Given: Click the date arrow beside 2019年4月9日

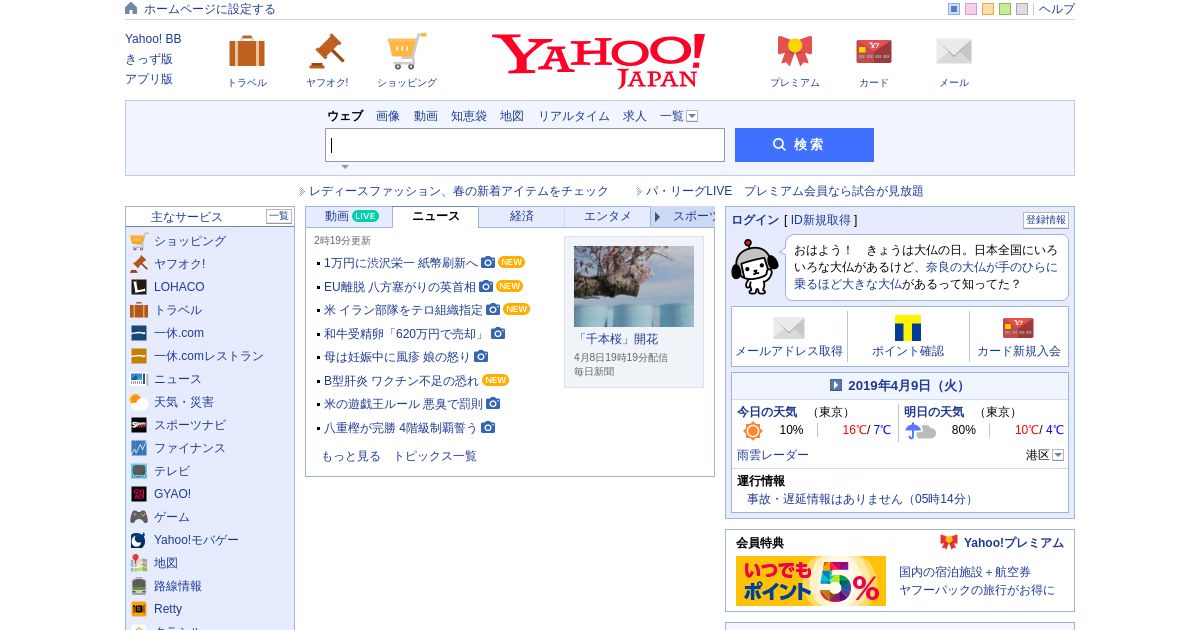Looking at the screenshot, I should 836,385.
